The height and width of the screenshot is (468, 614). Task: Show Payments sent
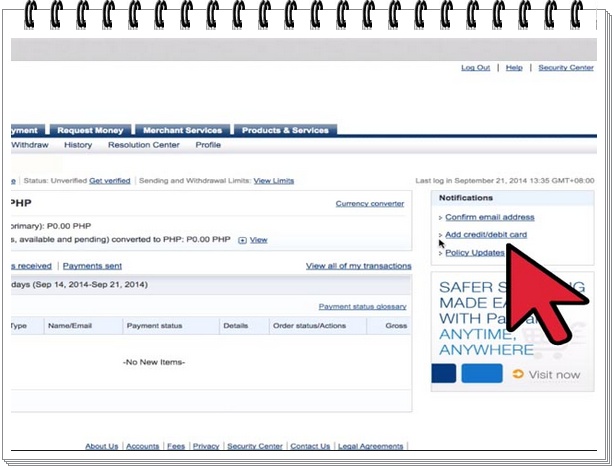click(92, 266)
